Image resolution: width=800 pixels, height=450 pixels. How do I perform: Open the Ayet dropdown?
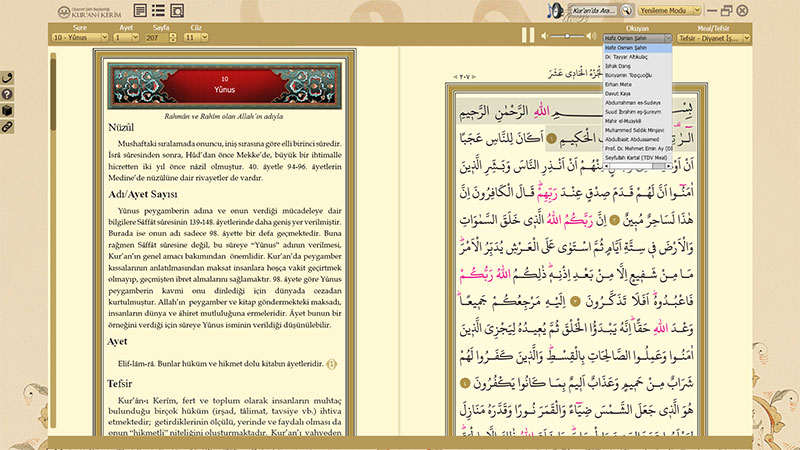pyautogui.click(x=126, y=37)
